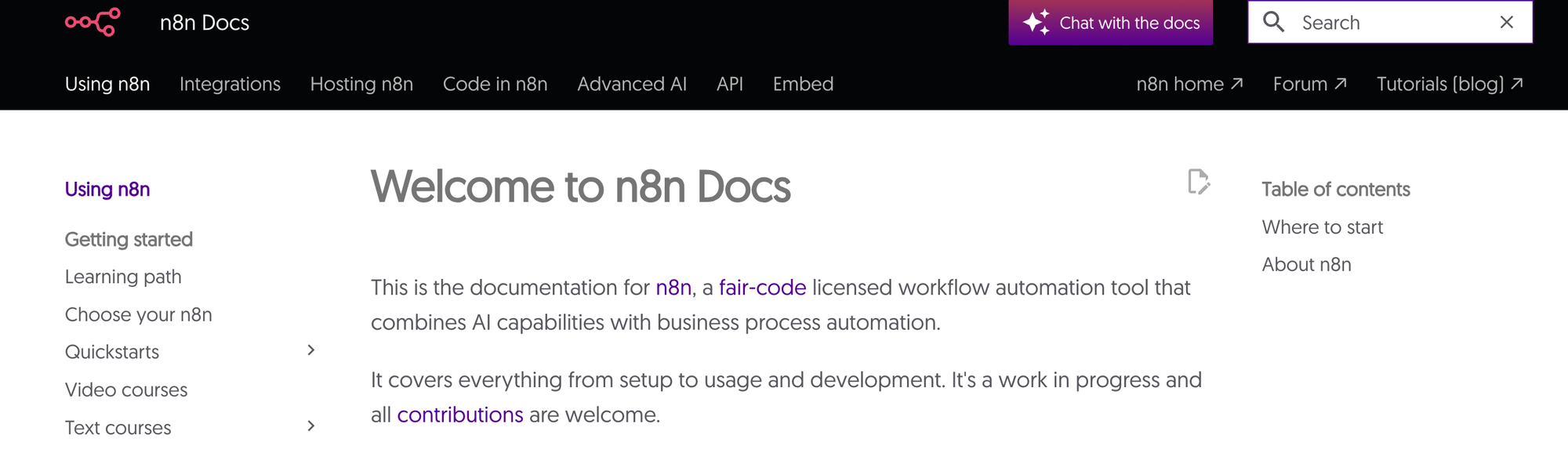Expand the Quickstarts section chevron
Screen dimensions: 1568x460
click(x=311, y=350)
